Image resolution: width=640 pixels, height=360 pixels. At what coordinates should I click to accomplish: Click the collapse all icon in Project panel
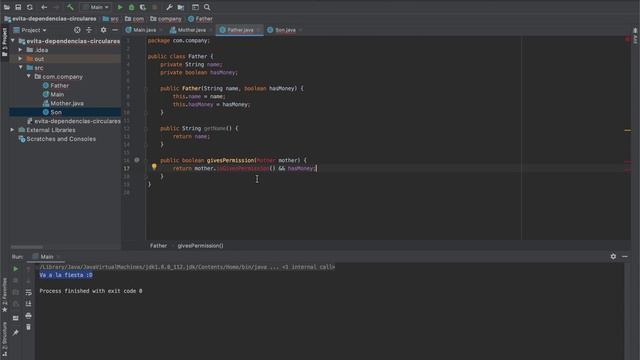coord(89,30)
